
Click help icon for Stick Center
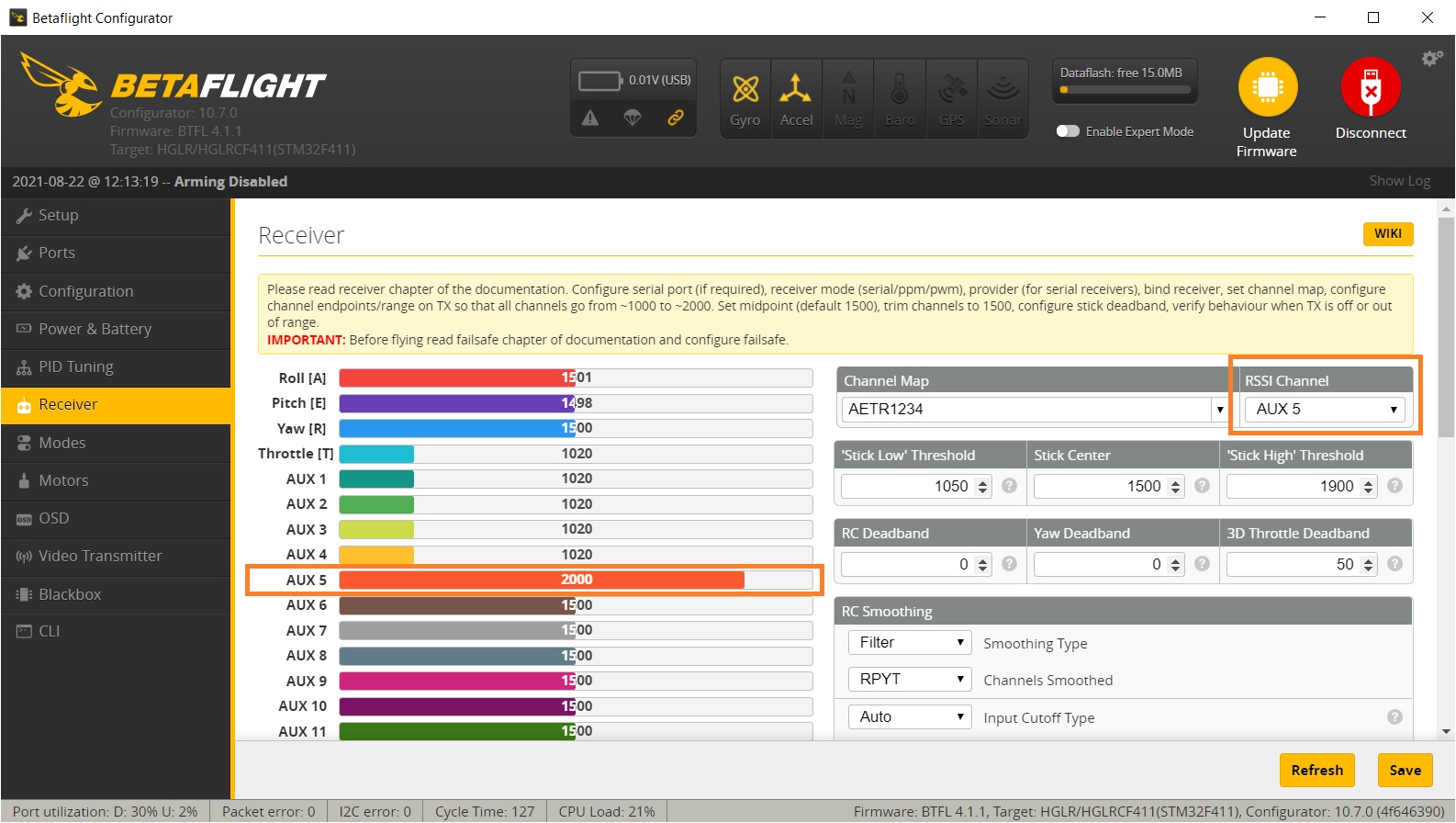click(x=1202, y=486)
